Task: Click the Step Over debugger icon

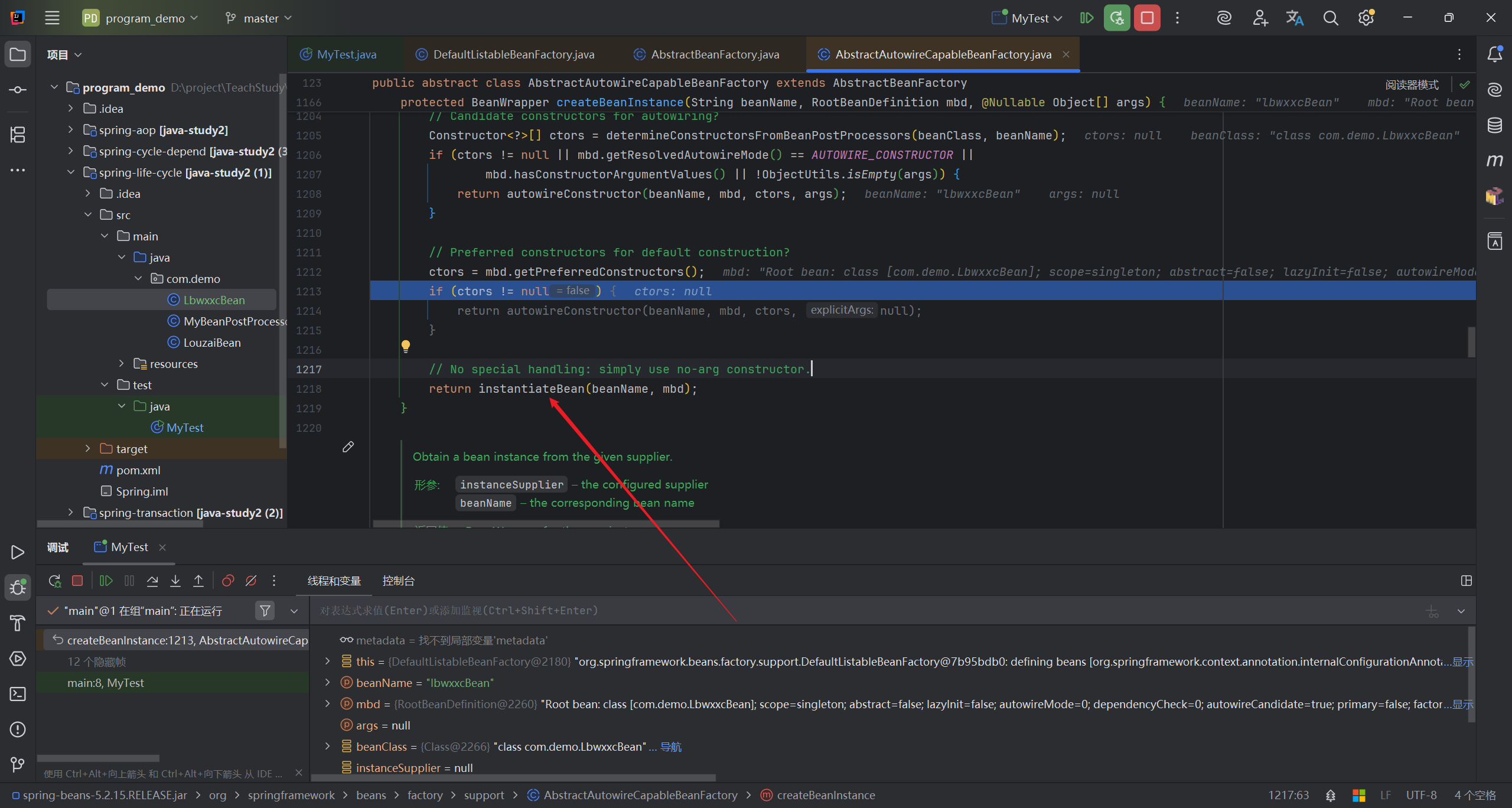Action: pyautogui.click(x=152, y=581)
